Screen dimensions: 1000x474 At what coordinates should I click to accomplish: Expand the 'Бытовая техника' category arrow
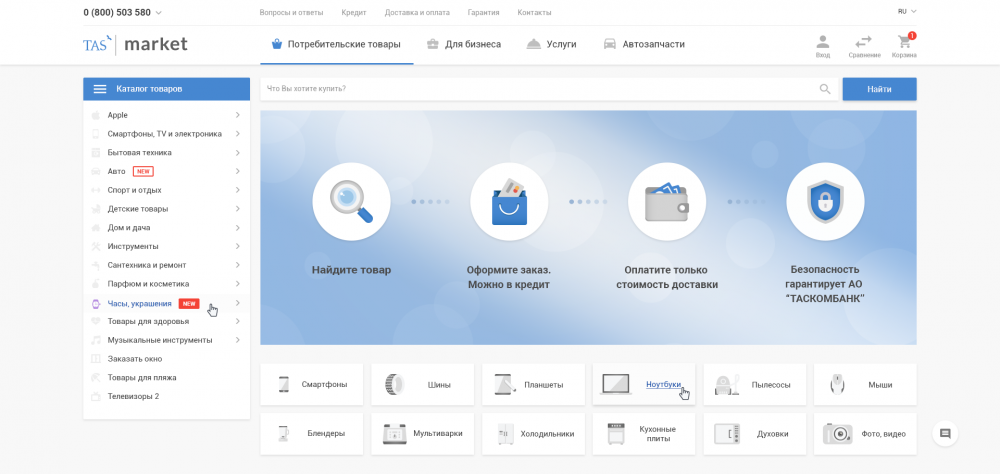pos(237,153)
